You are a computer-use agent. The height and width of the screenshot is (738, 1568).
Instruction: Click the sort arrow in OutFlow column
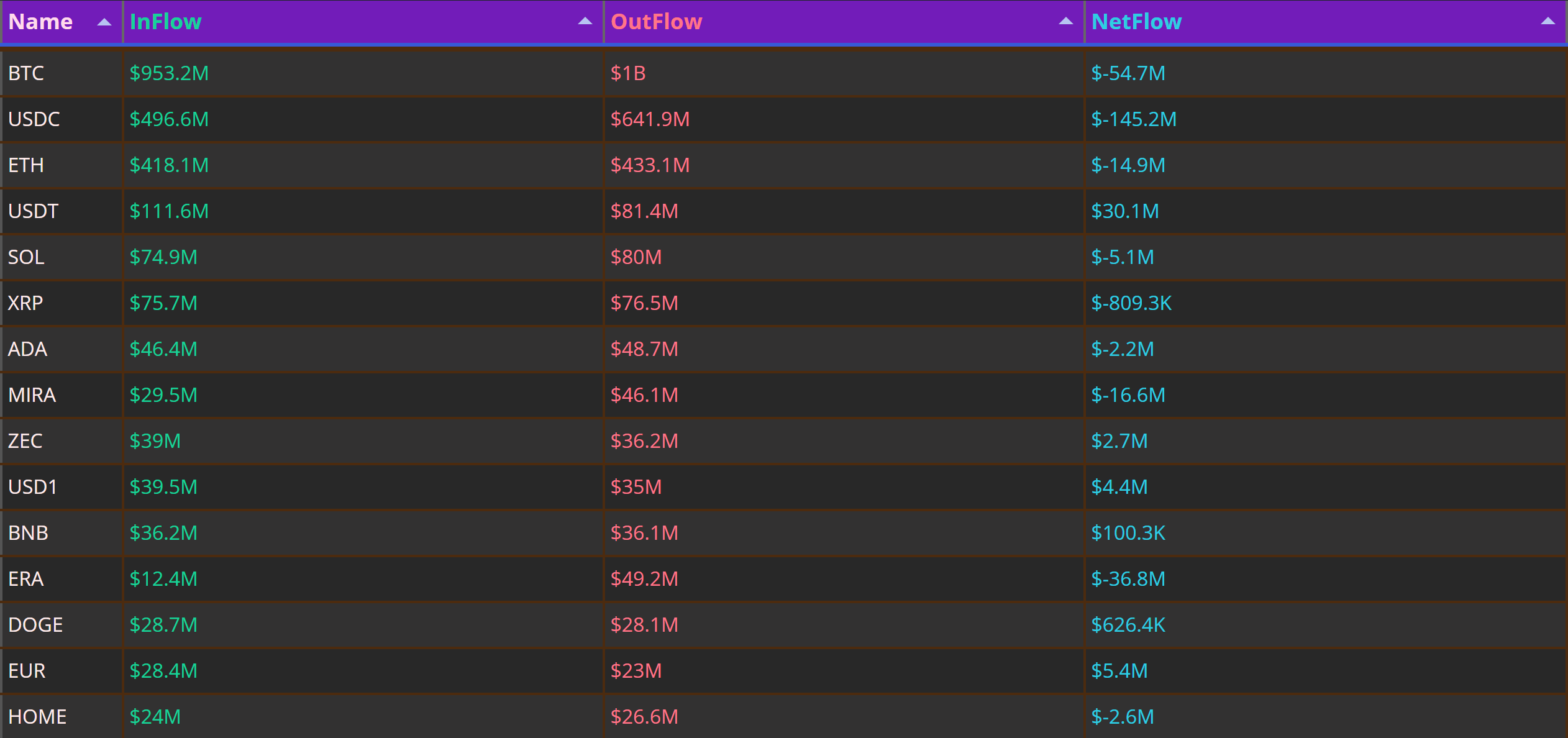[x=1065, y=21]
